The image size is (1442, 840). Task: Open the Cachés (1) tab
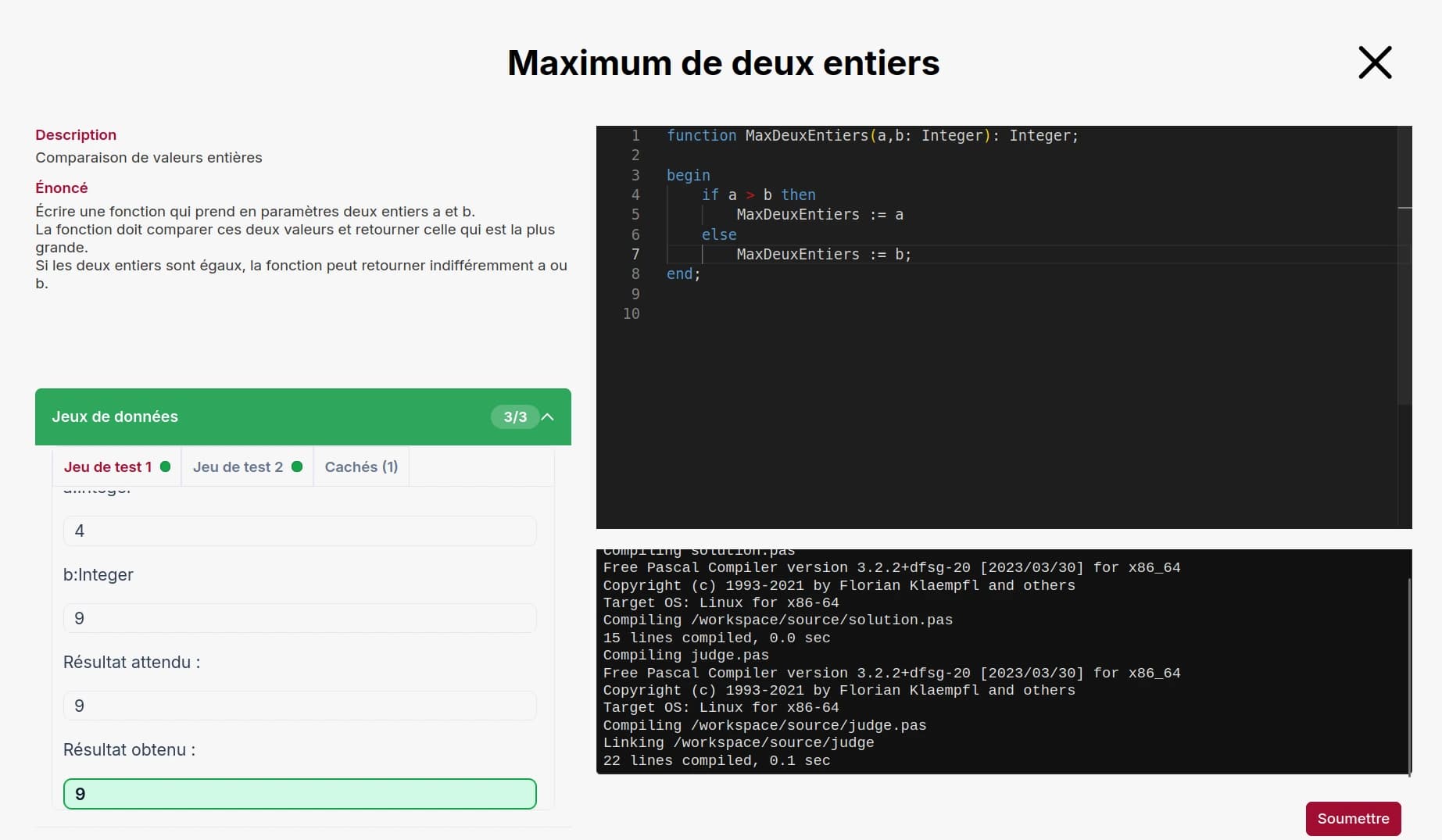[361, 466]
